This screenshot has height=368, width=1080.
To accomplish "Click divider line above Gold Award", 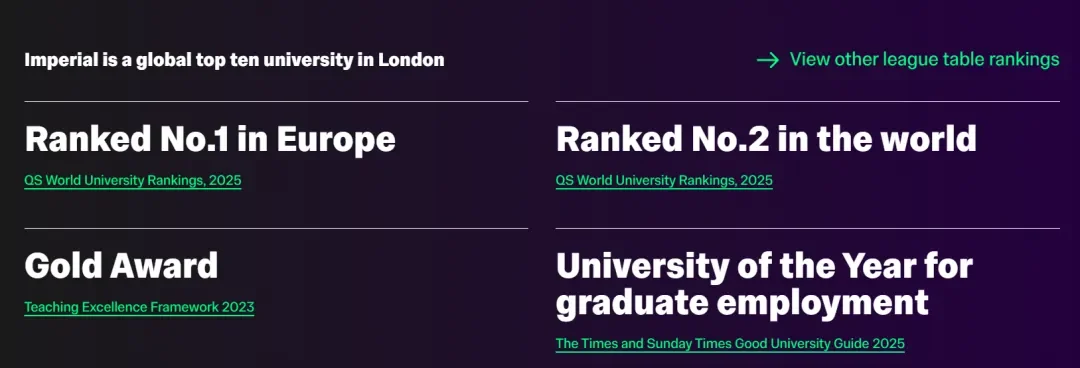I will click(276, 228).
